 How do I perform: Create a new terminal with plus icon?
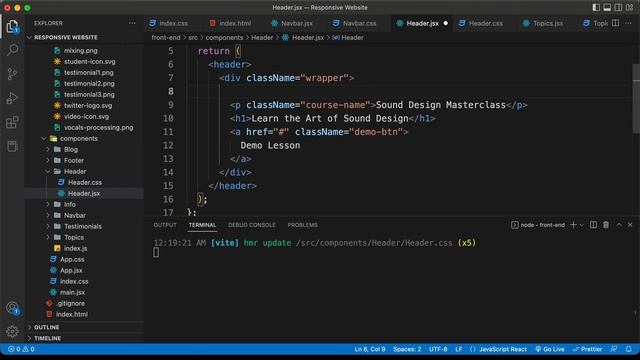click(x=573, y=225)
